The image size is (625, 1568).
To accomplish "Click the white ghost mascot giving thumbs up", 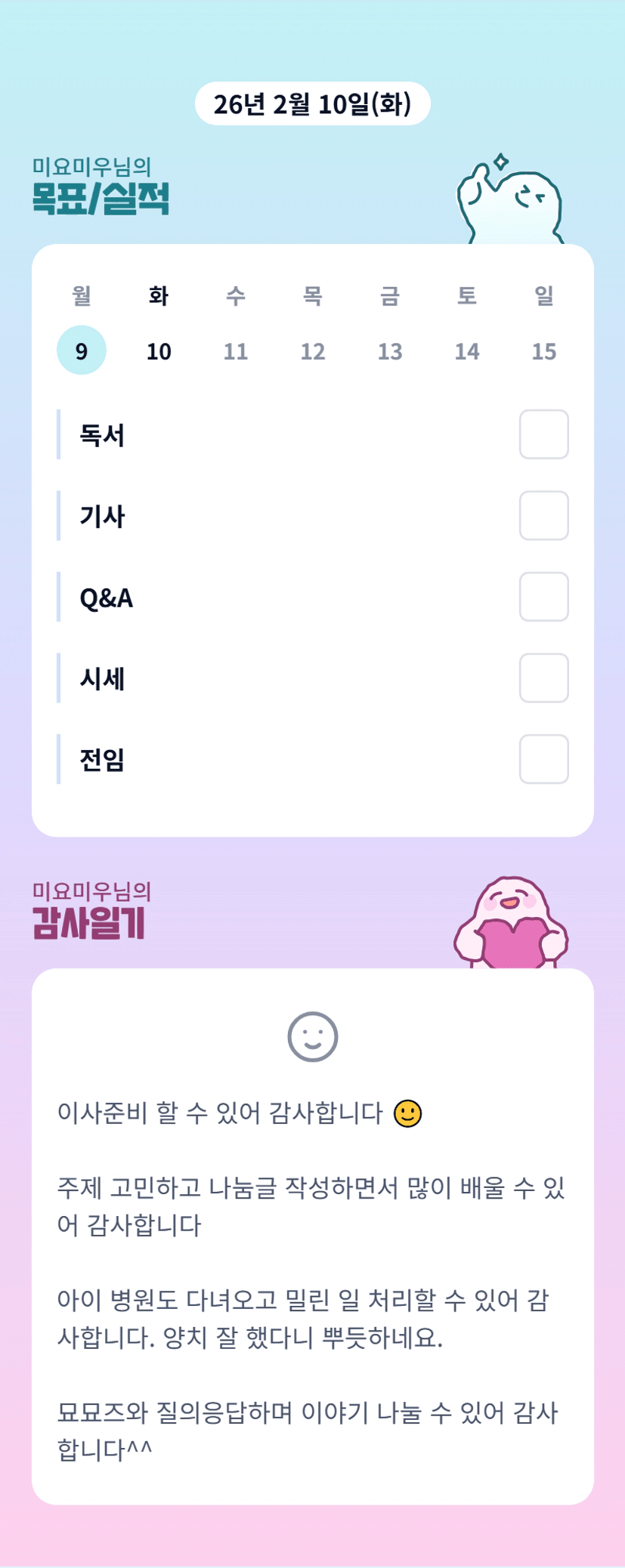I will (510, 202).
